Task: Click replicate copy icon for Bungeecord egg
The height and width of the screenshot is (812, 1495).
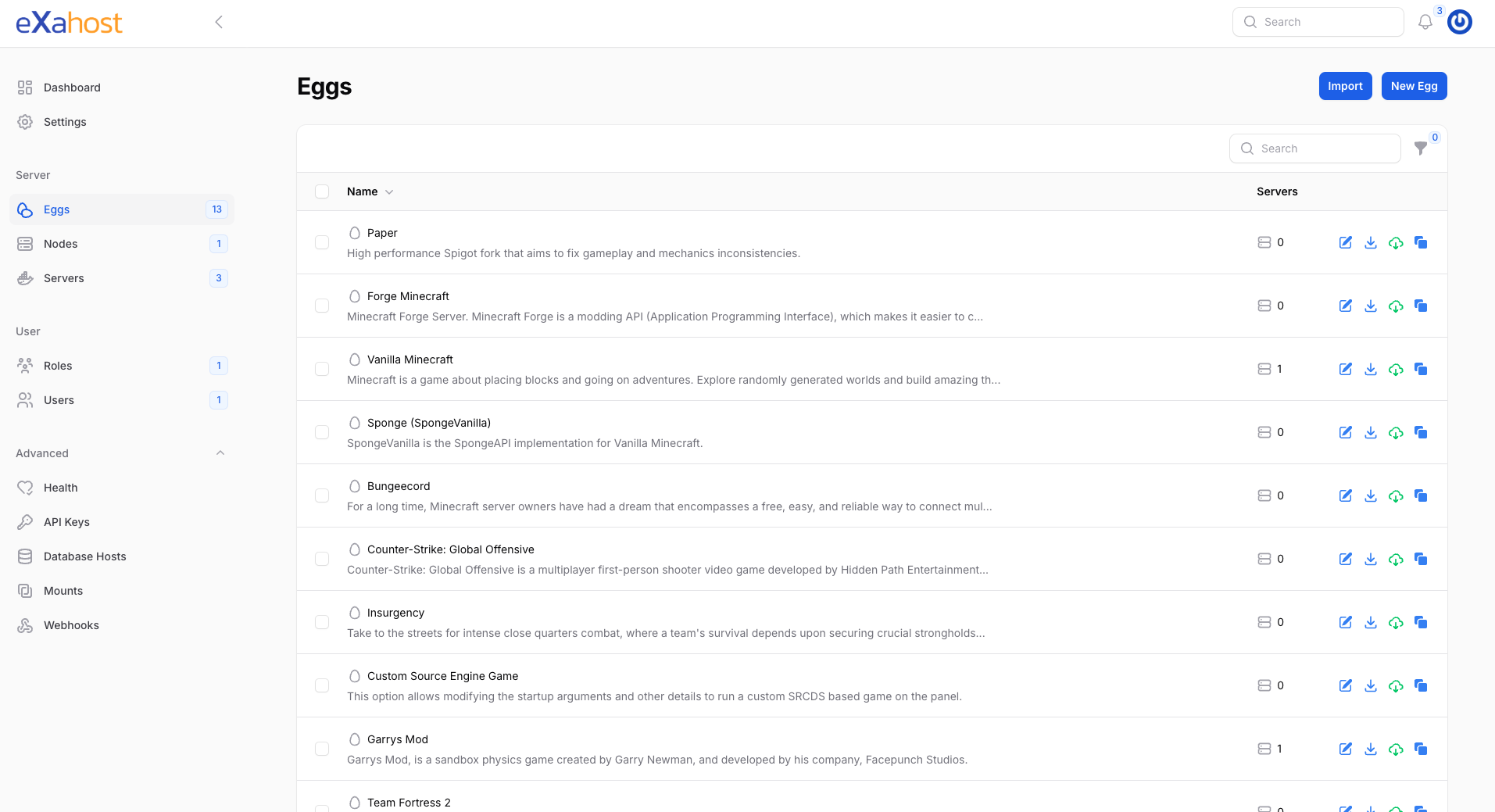Action: coord(1421,495)
